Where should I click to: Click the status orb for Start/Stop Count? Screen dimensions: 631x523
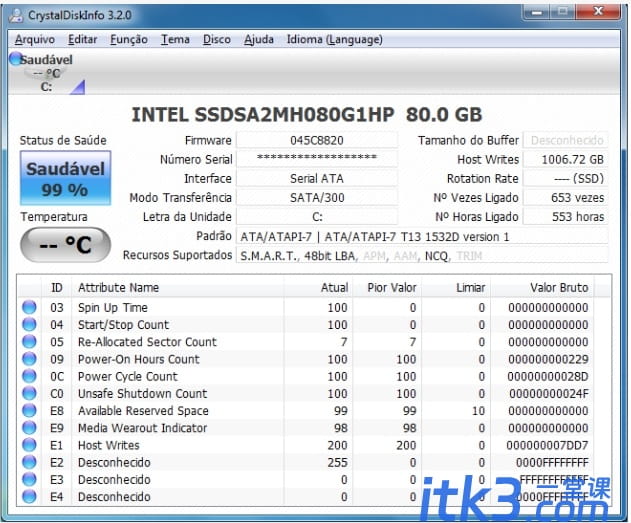tap(29, 324)
